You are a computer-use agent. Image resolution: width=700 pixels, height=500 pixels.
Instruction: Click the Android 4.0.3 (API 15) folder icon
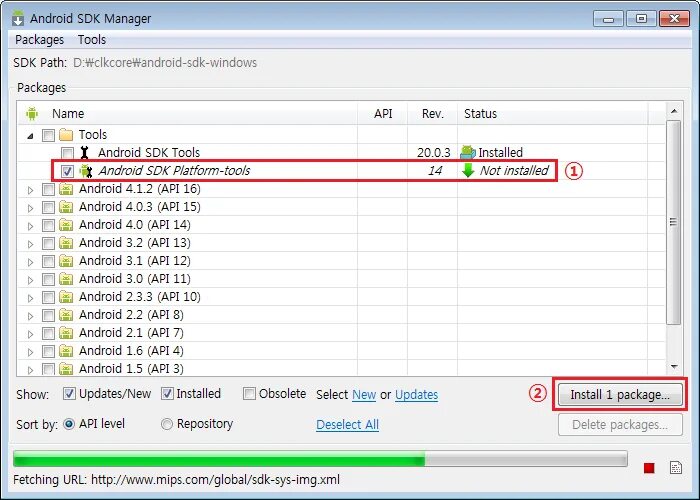(x=66, y=207)
